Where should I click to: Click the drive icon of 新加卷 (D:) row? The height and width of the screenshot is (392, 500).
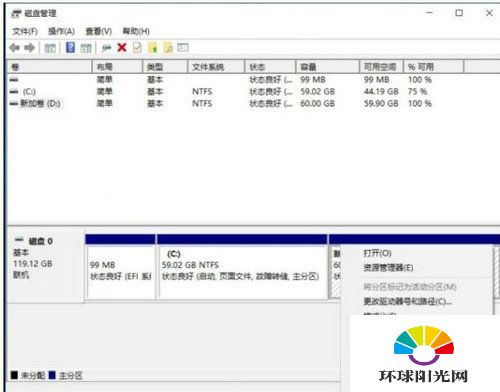pos(14,104)
